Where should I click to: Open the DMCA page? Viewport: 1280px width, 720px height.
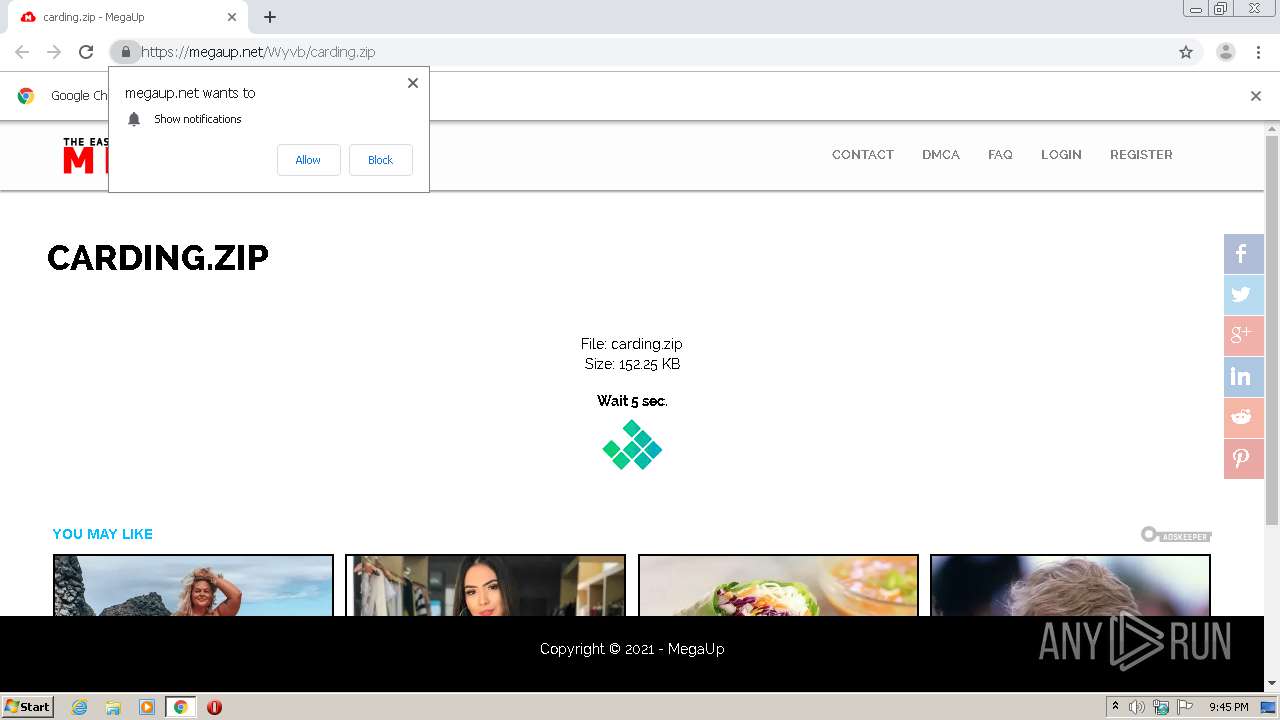(941, 155)
